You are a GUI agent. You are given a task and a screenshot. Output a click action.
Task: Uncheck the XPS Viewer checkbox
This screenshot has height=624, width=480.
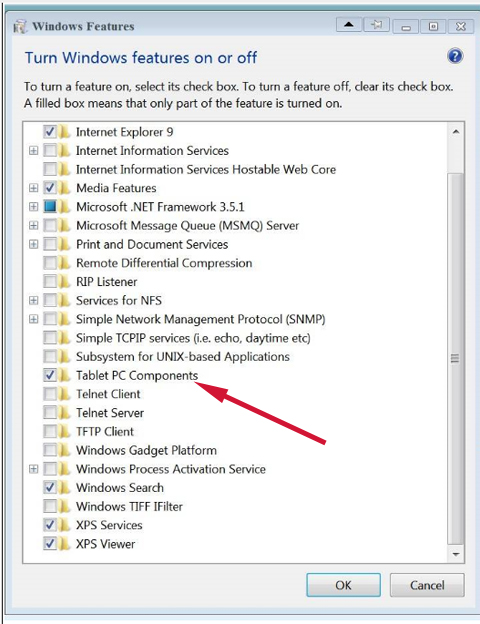50,544
